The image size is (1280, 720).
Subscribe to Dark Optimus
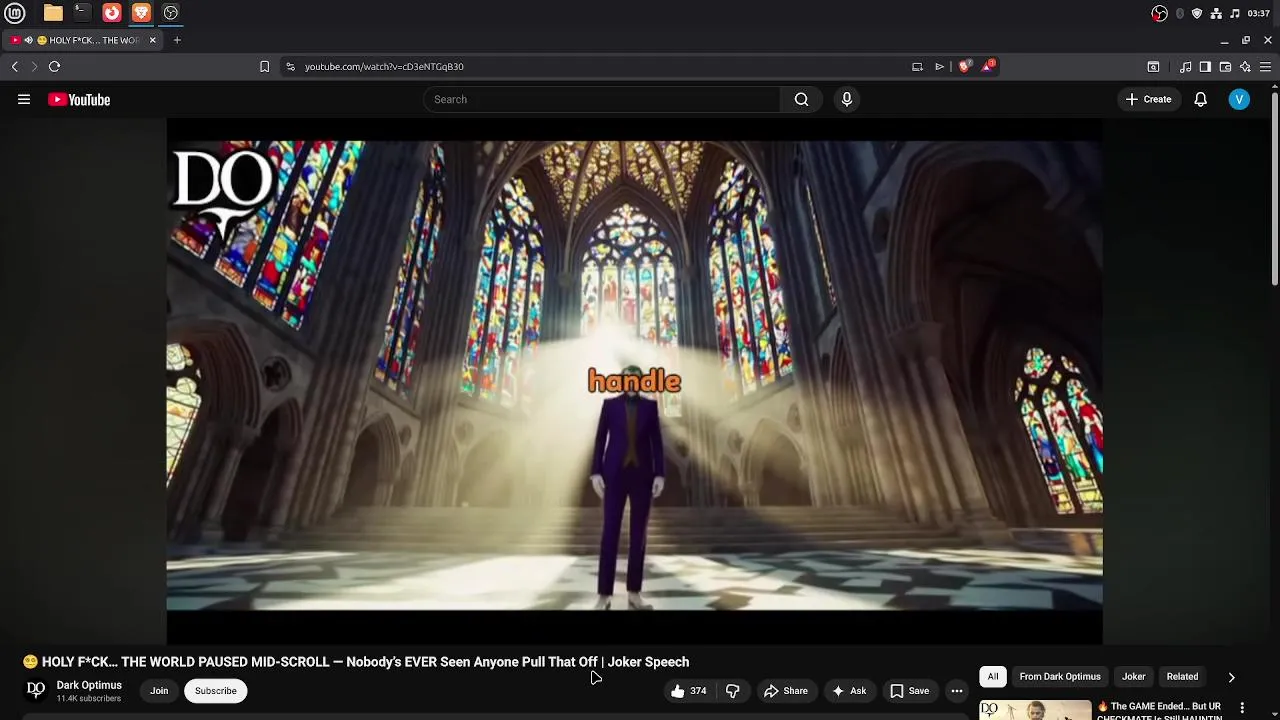(216, 691)
